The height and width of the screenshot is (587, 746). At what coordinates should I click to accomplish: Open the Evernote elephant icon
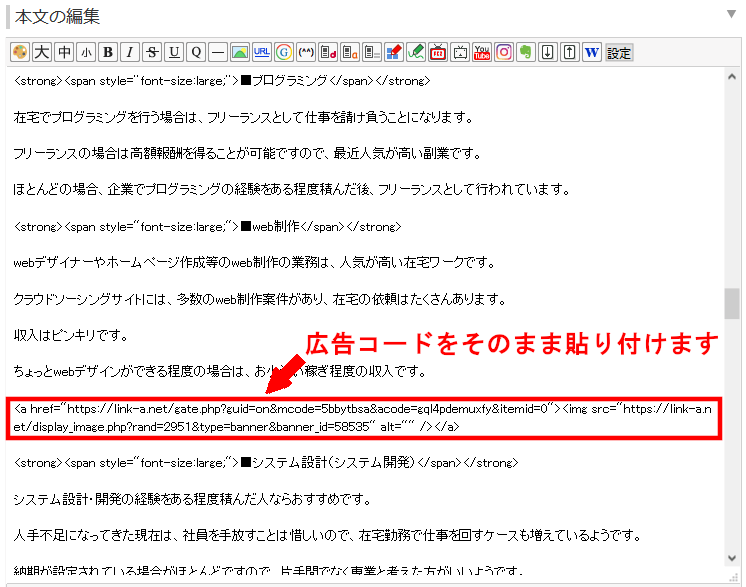(x=526, y=52)
